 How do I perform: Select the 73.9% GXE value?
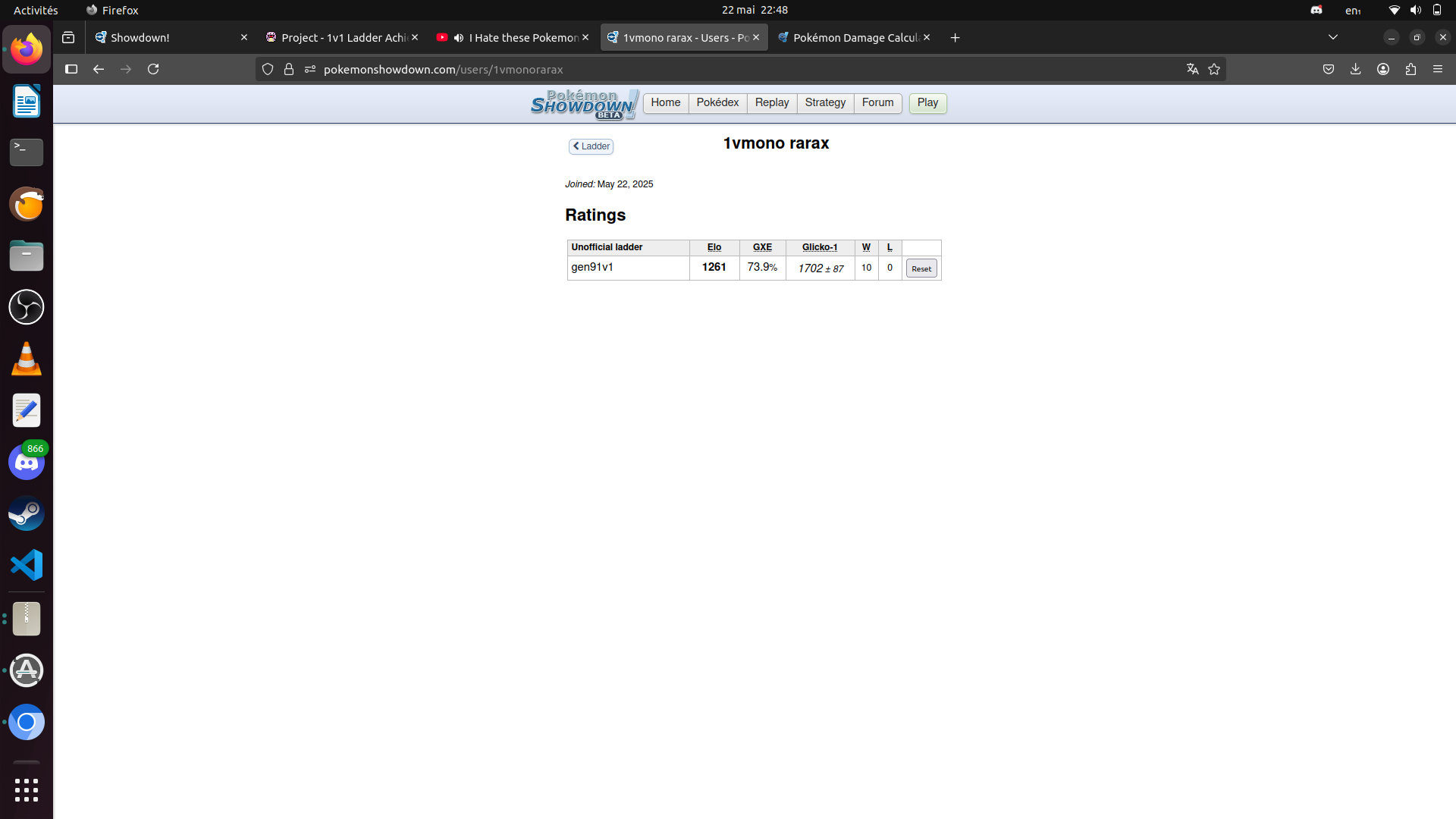click(x=762, y=267)
